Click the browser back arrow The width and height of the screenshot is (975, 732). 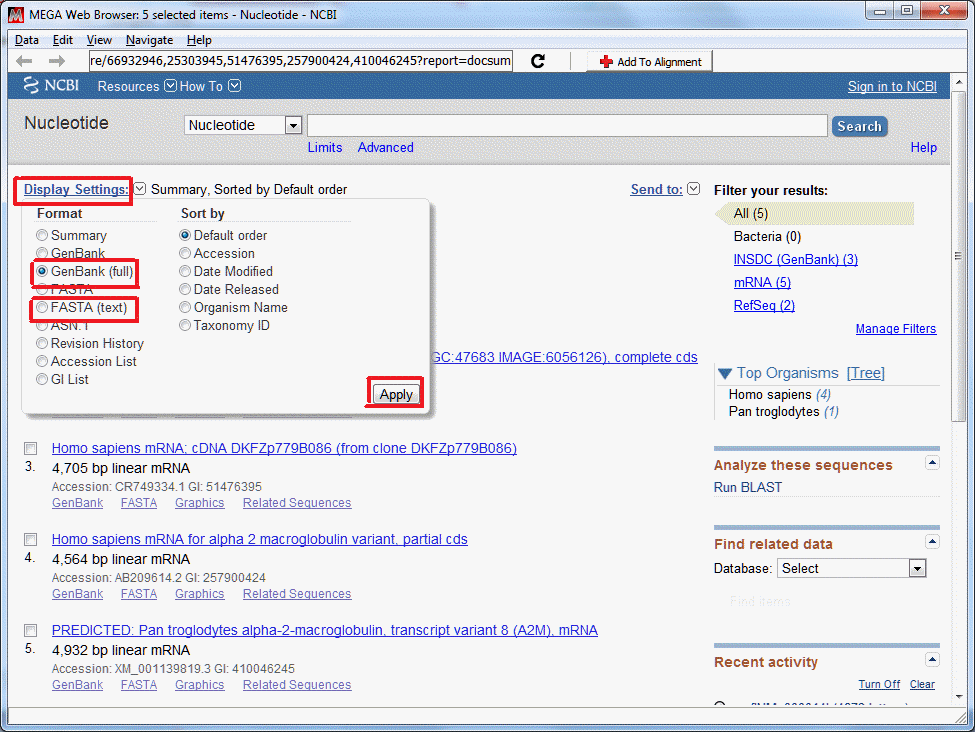24,61
